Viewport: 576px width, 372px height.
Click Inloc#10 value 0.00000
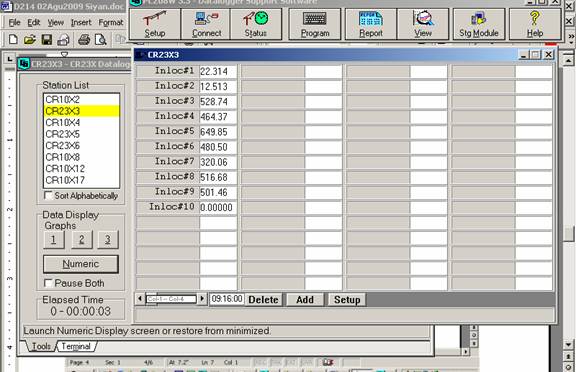[218, 207]
